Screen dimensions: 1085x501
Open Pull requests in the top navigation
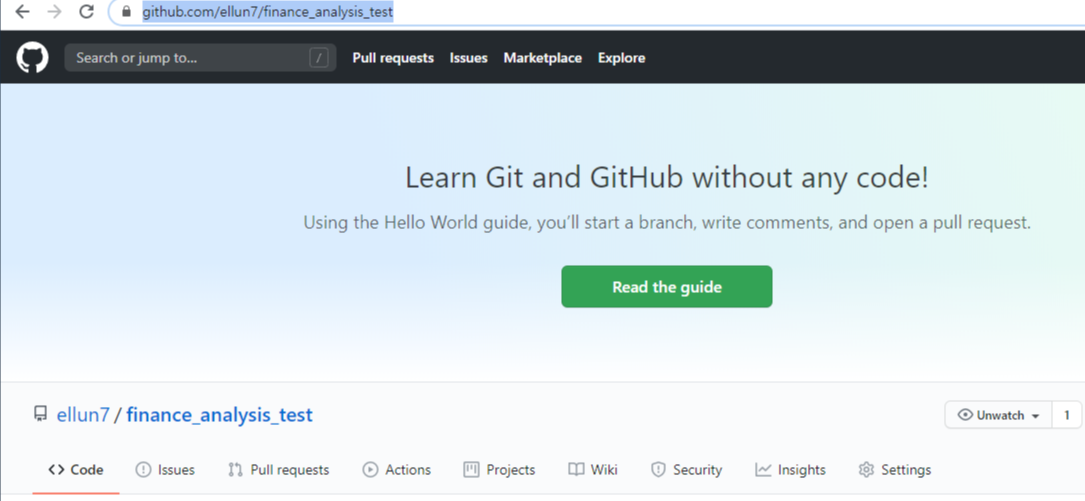393,58
